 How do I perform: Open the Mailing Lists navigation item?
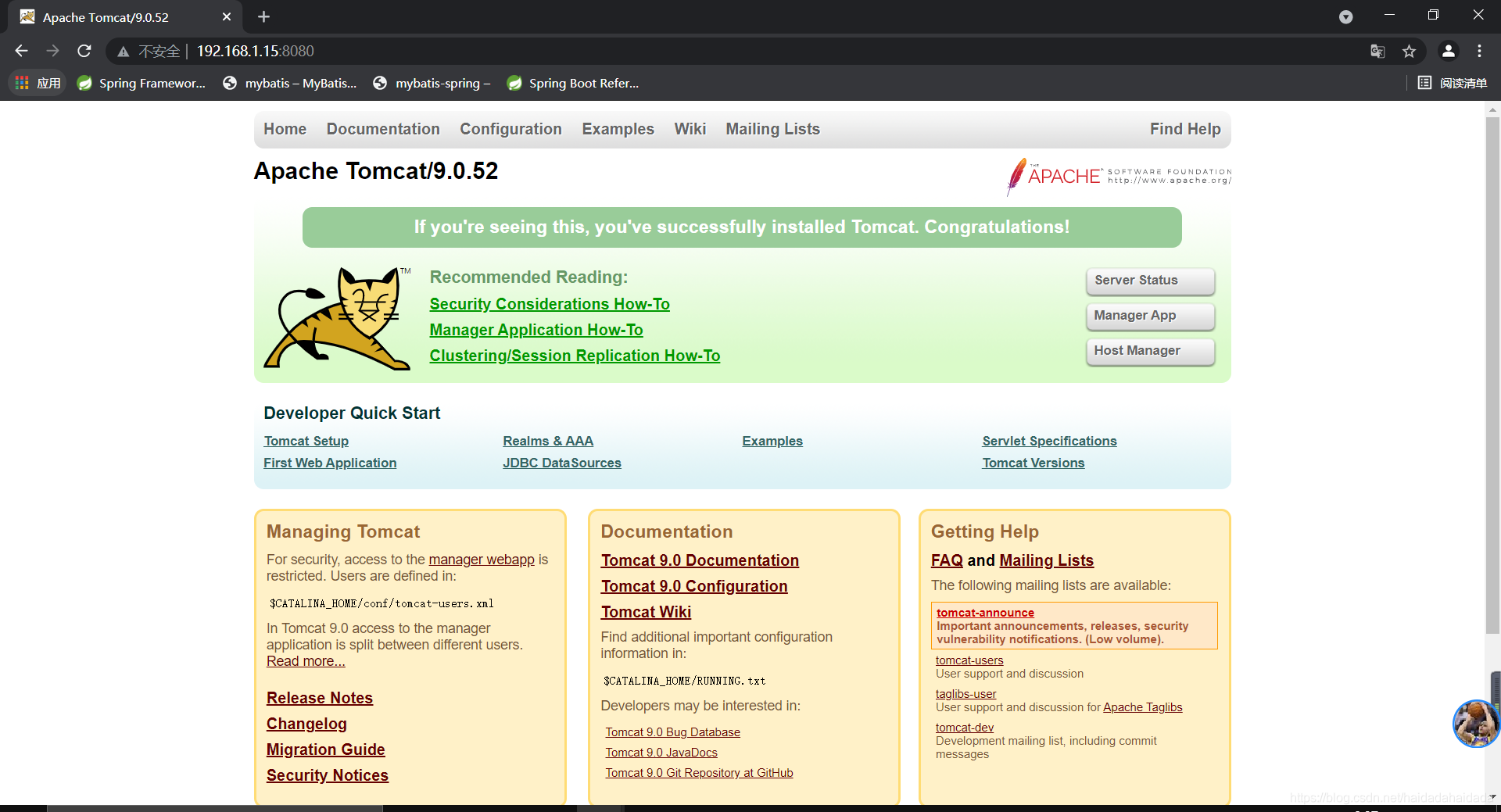pyautogui.click(x=772, y=129)
